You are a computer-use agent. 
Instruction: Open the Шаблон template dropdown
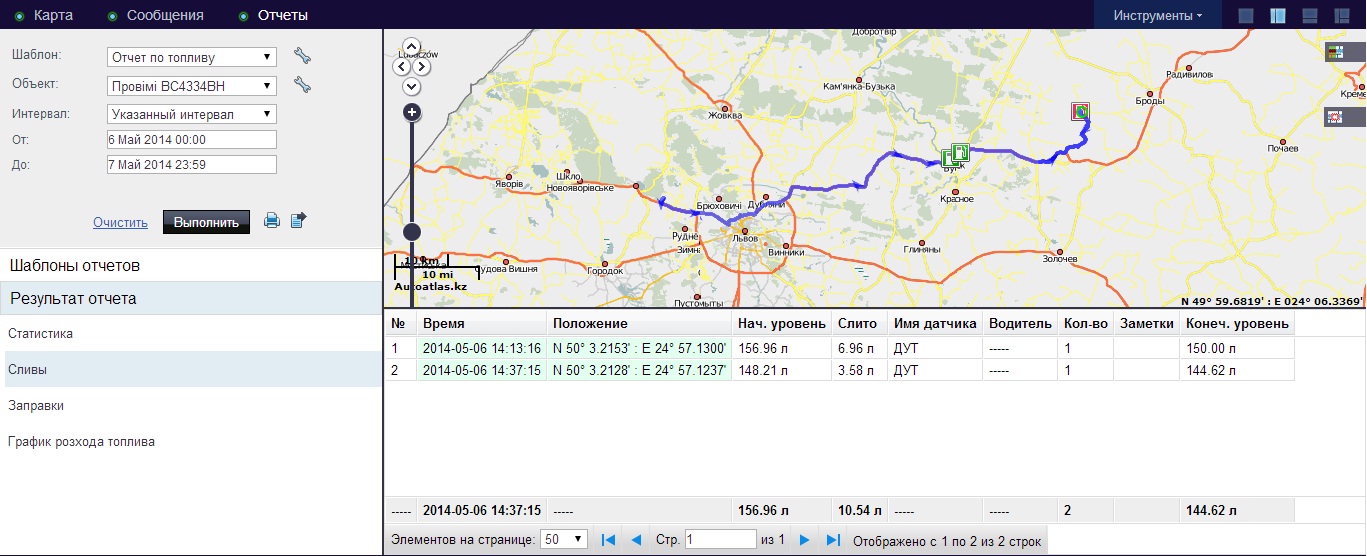coord(192,57)
